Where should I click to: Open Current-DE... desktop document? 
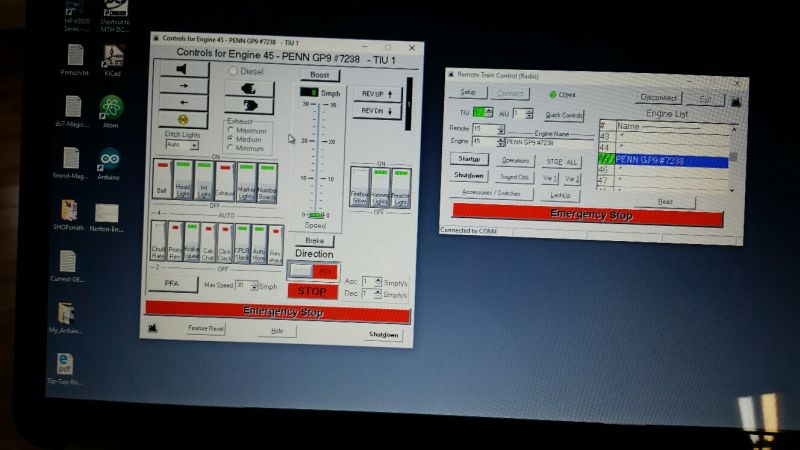coord(67,266)
